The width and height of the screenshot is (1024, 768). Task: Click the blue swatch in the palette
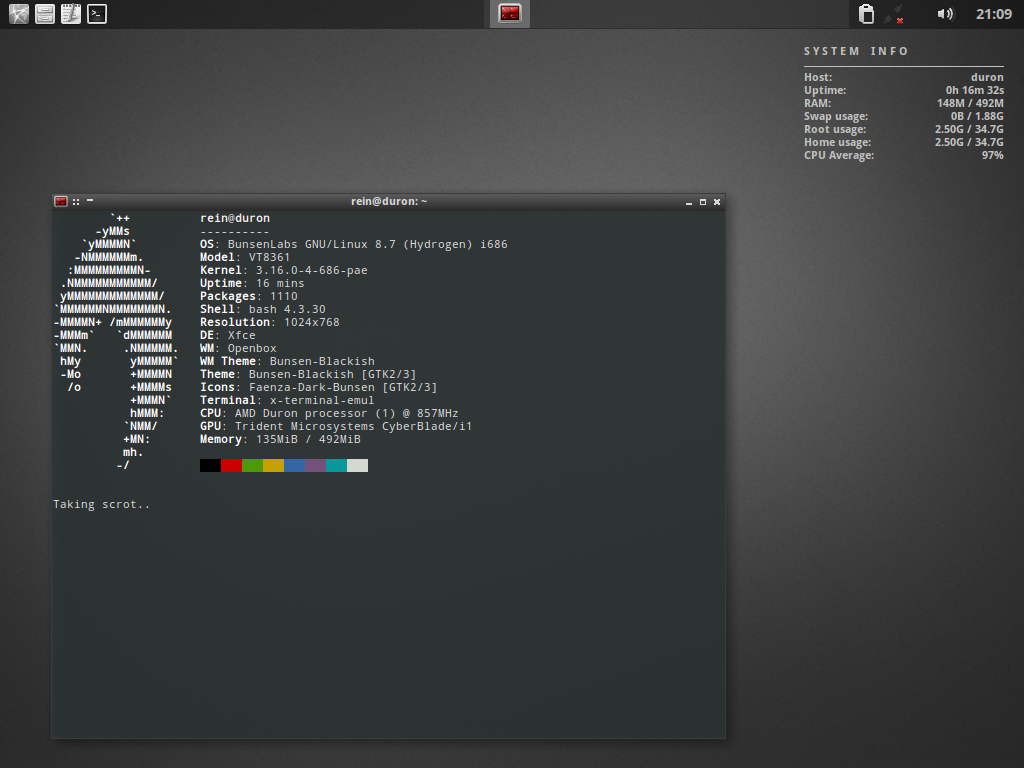(294, 466)
